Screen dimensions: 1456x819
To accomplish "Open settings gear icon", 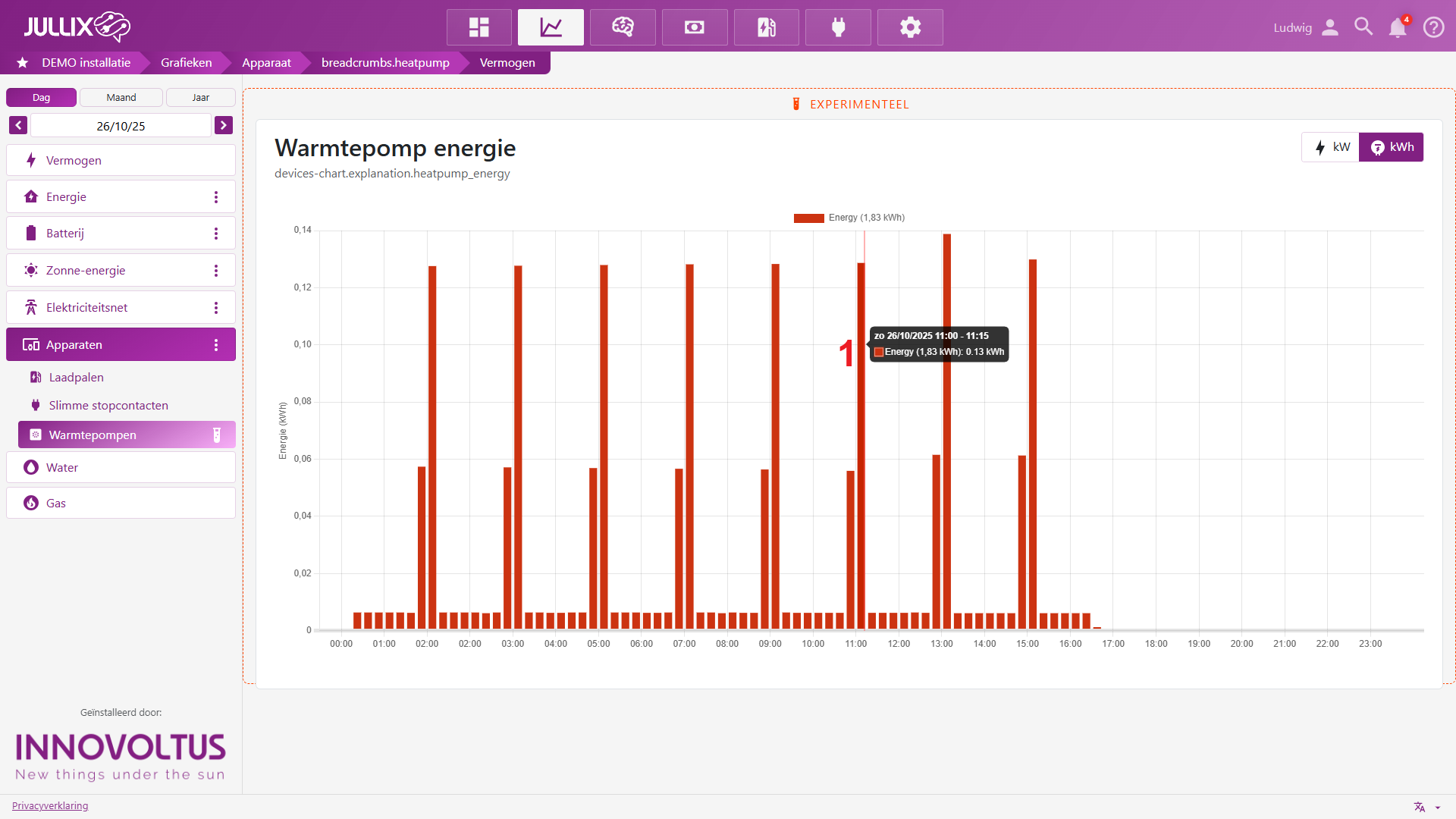I will [x=910, y=27].
